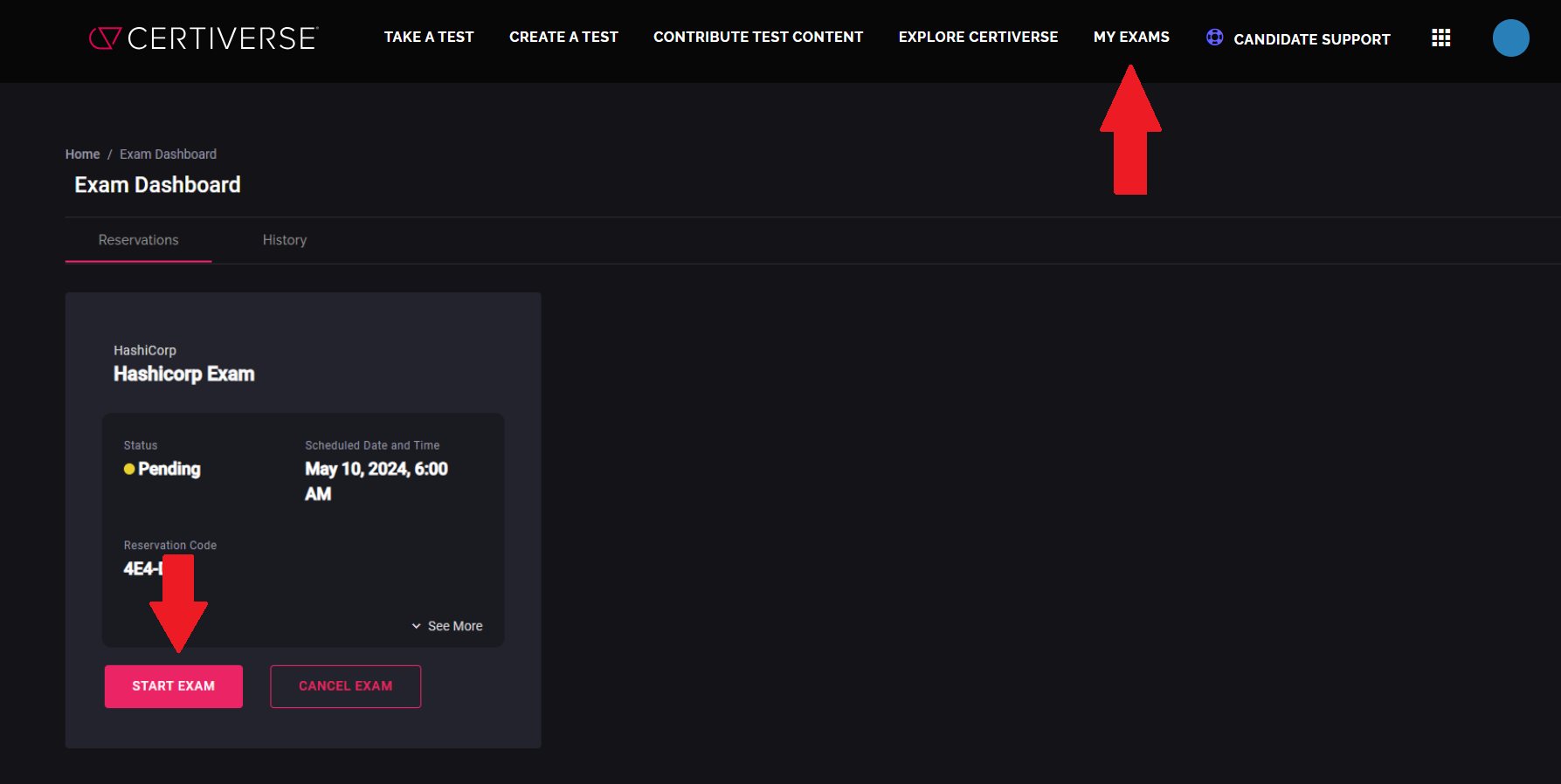
Task: Click the Reservation Code label
Action: (170, 545)
